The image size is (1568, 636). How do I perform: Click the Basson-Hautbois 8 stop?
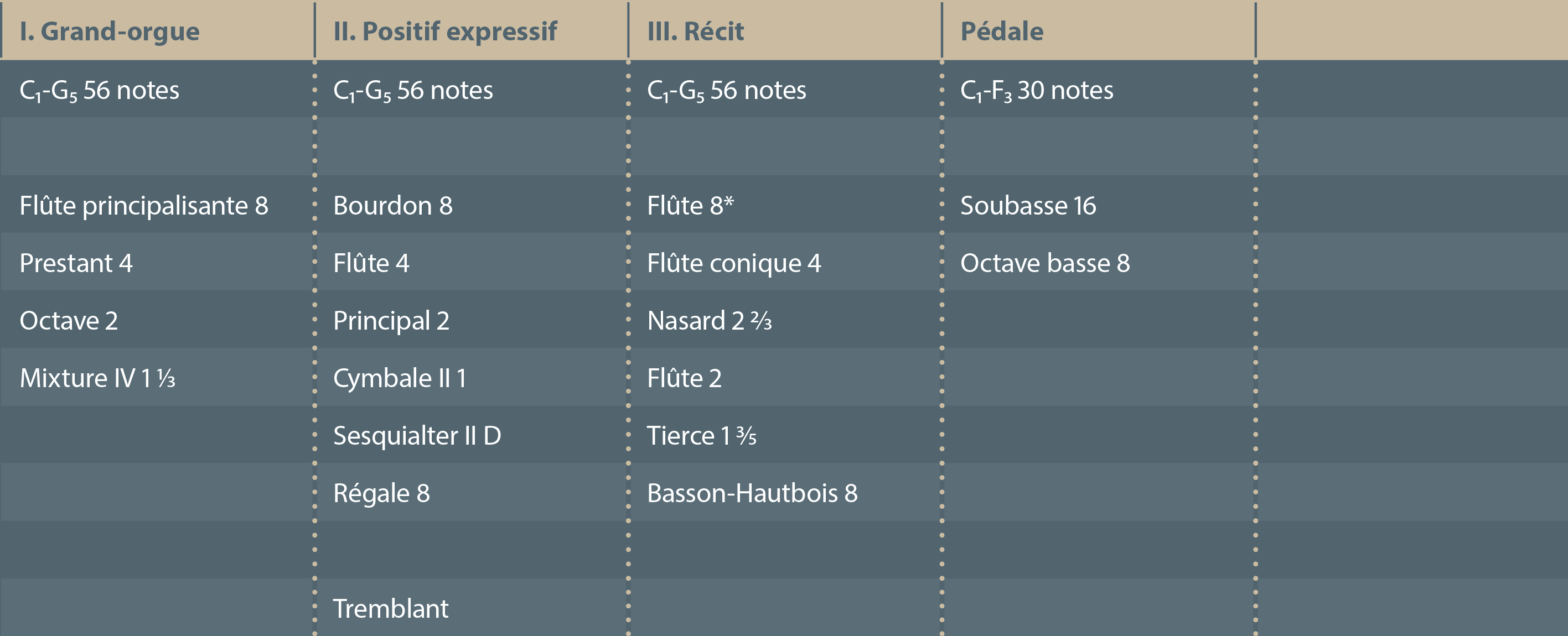click(752, 493)
